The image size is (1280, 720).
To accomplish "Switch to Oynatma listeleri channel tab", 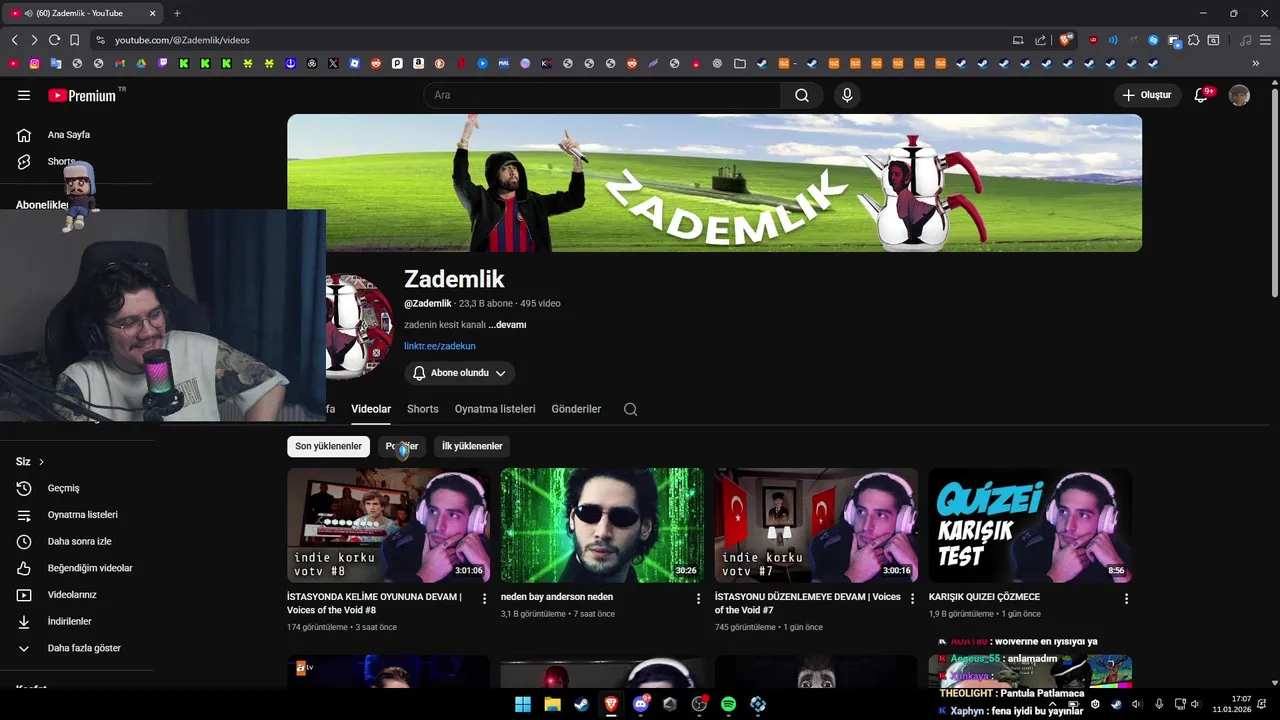I will (495, 409).
